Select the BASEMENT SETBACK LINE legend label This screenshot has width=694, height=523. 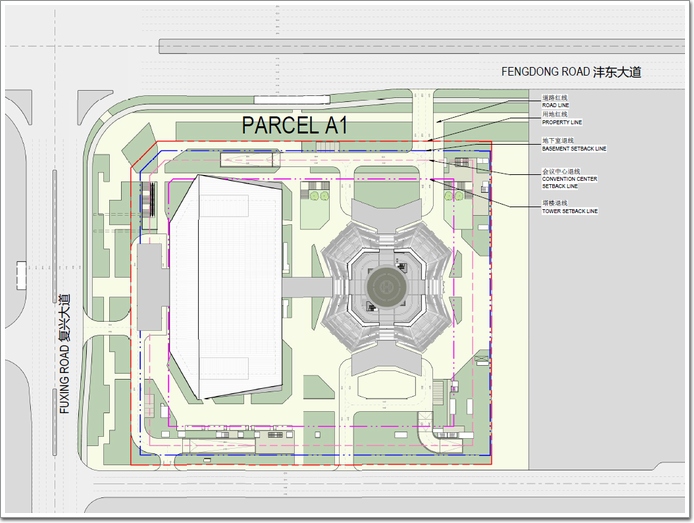point(573,148)
